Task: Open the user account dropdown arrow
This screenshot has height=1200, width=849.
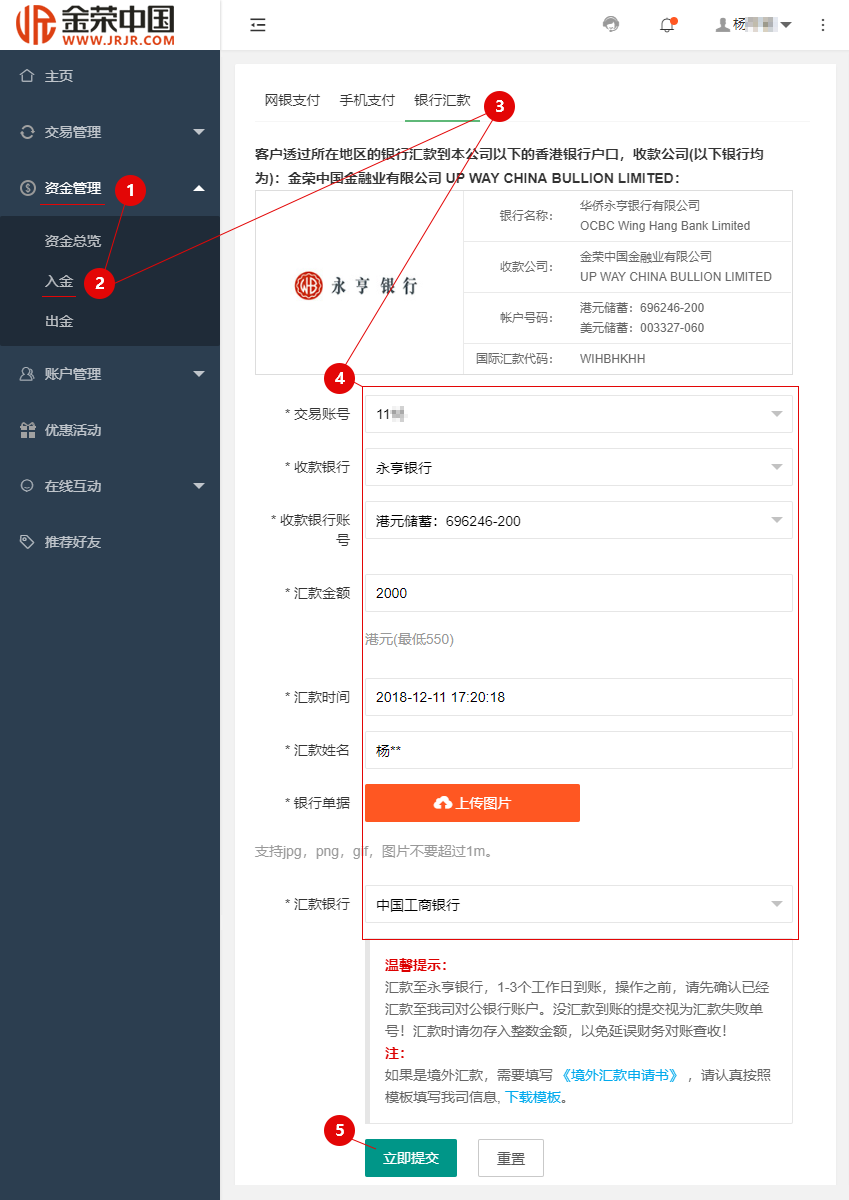Action: click(x=786, y=25)
